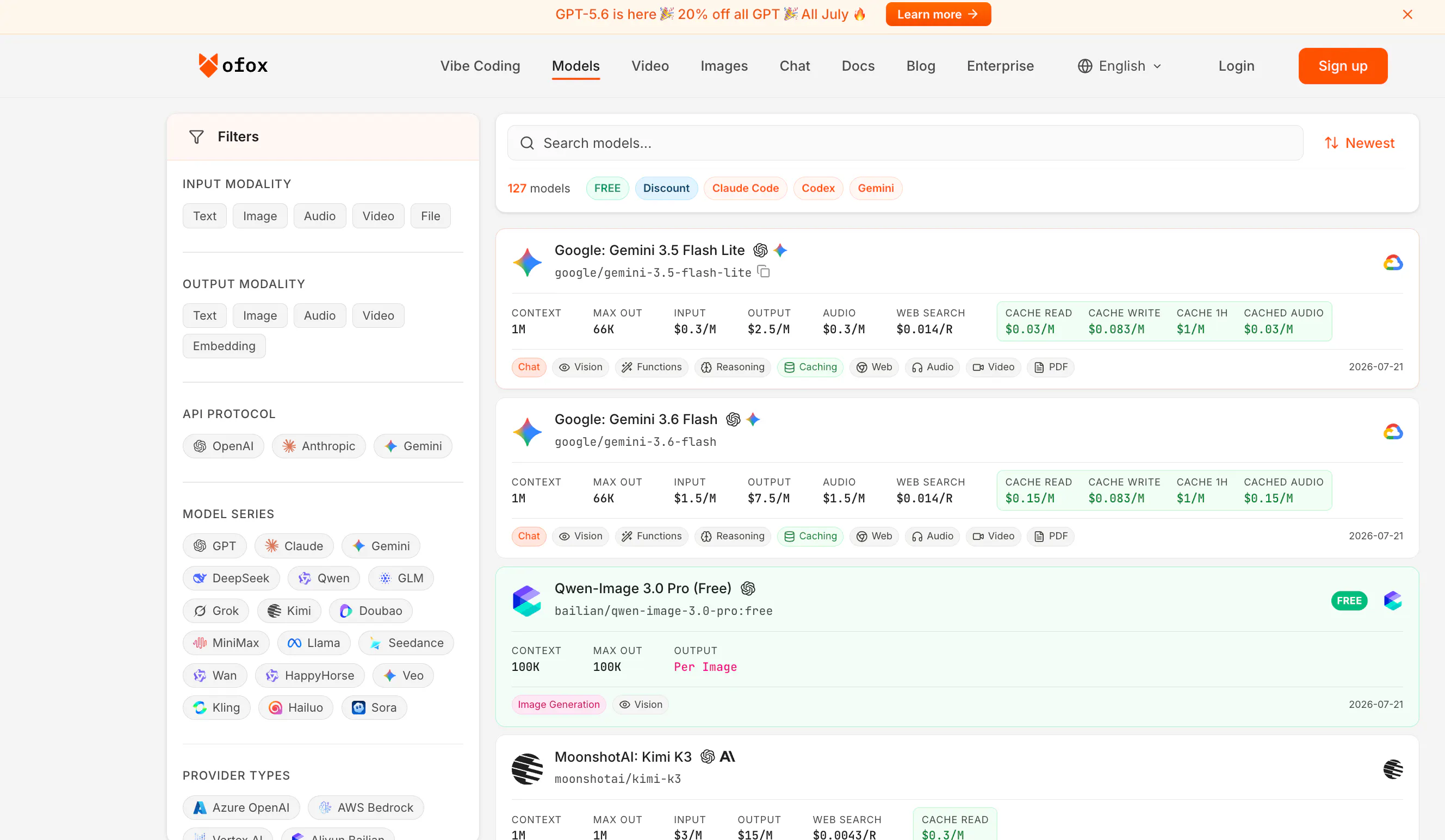Click the Qwen-Image 3.0 Pro model logo
Screen dimensions: 1445x840
(527, 600)
